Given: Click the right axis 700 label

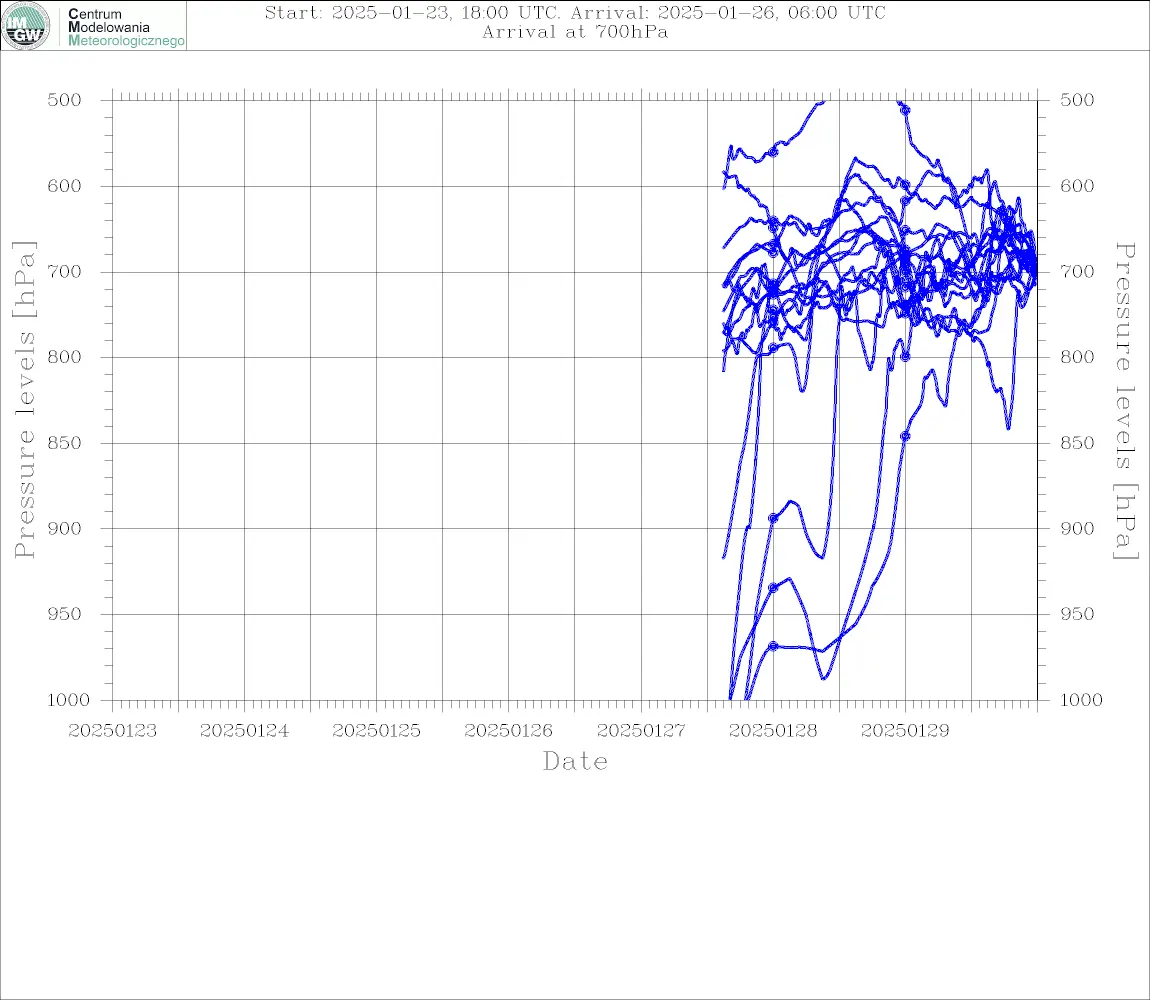Looking at the screenshot, I should (1077, 271).
